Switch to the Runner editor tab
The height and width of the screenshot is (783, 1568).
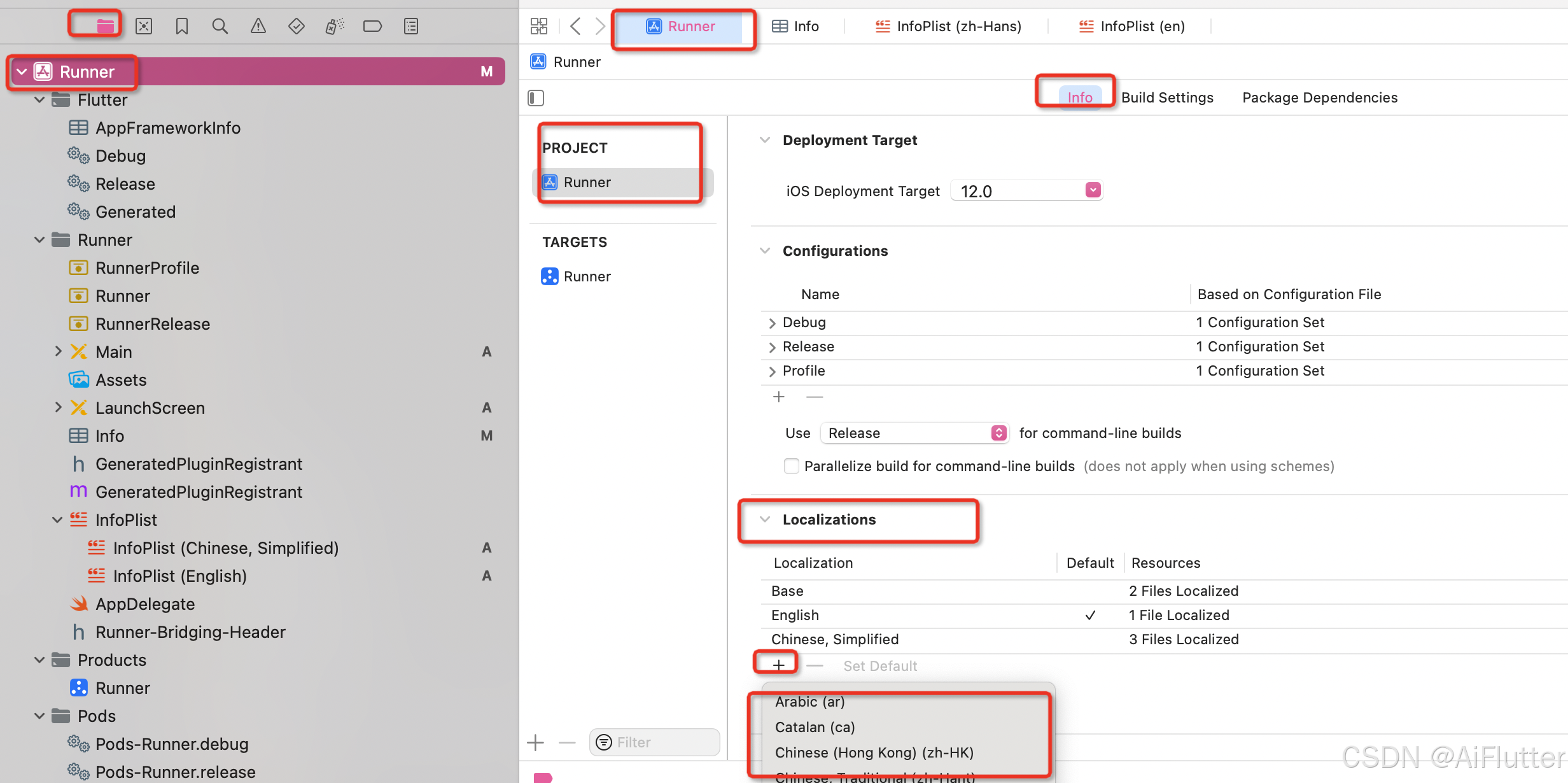680,26
